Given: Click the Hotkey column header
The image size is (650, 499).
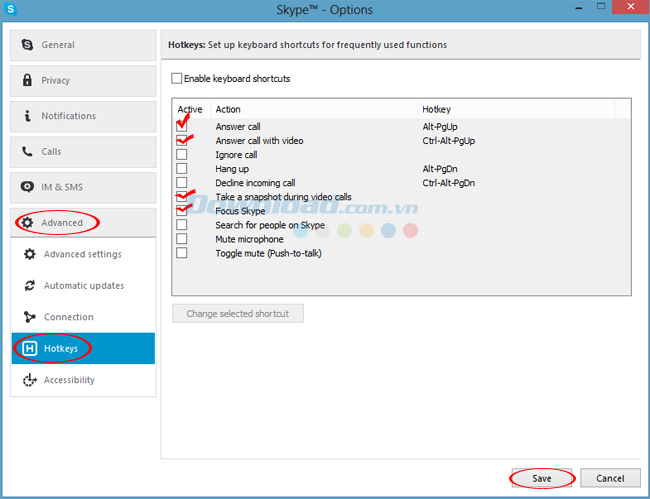Looking at the screenshot, I should coord(516,109).
